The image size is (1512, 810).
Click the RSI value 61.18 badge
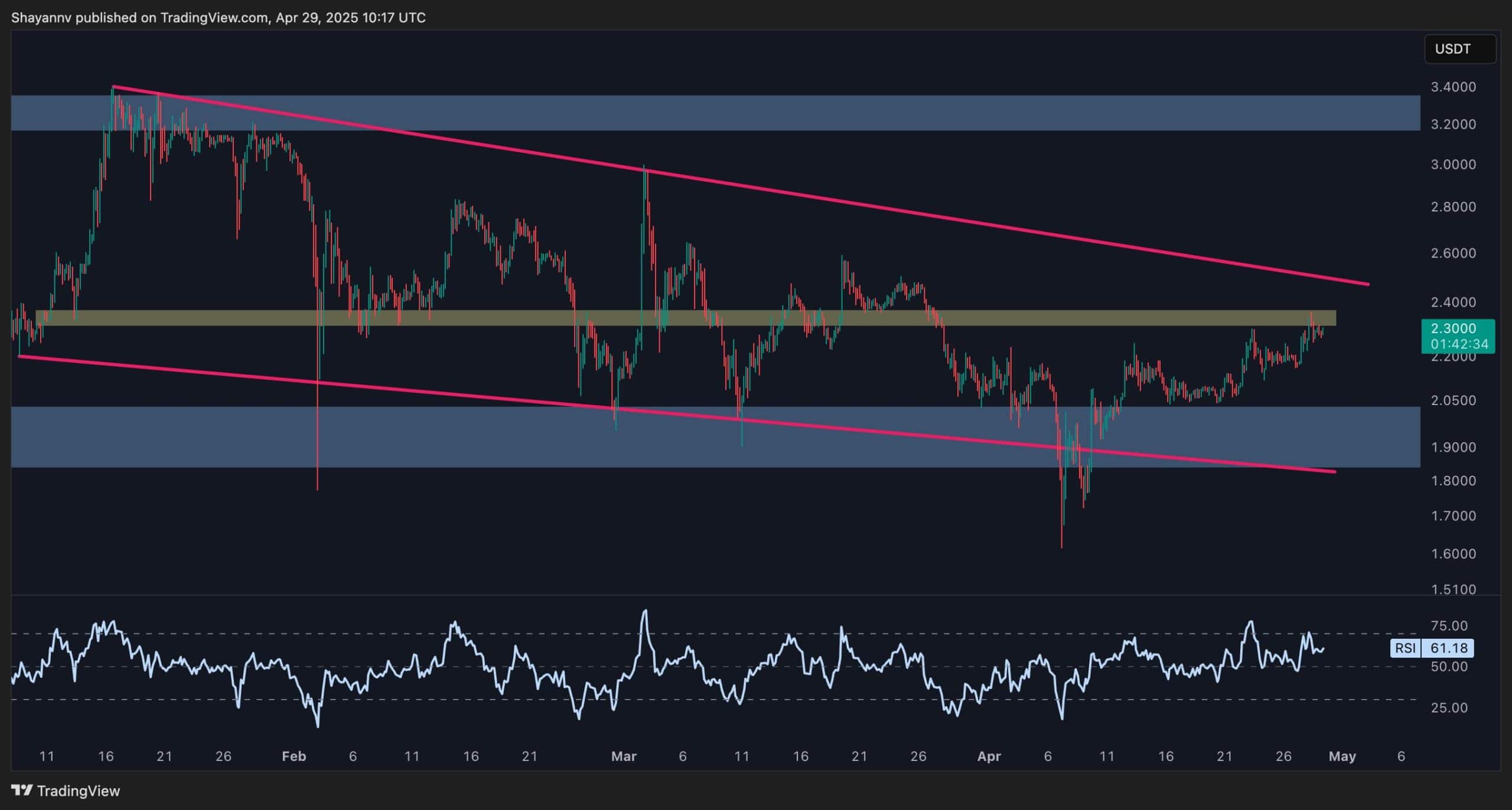click(x=1448, y=648)
